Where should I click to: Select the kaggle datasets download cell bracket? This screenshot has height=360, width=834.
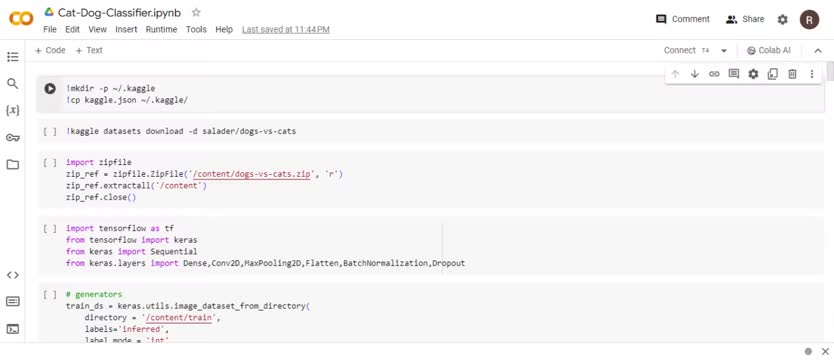coord(50,131)
